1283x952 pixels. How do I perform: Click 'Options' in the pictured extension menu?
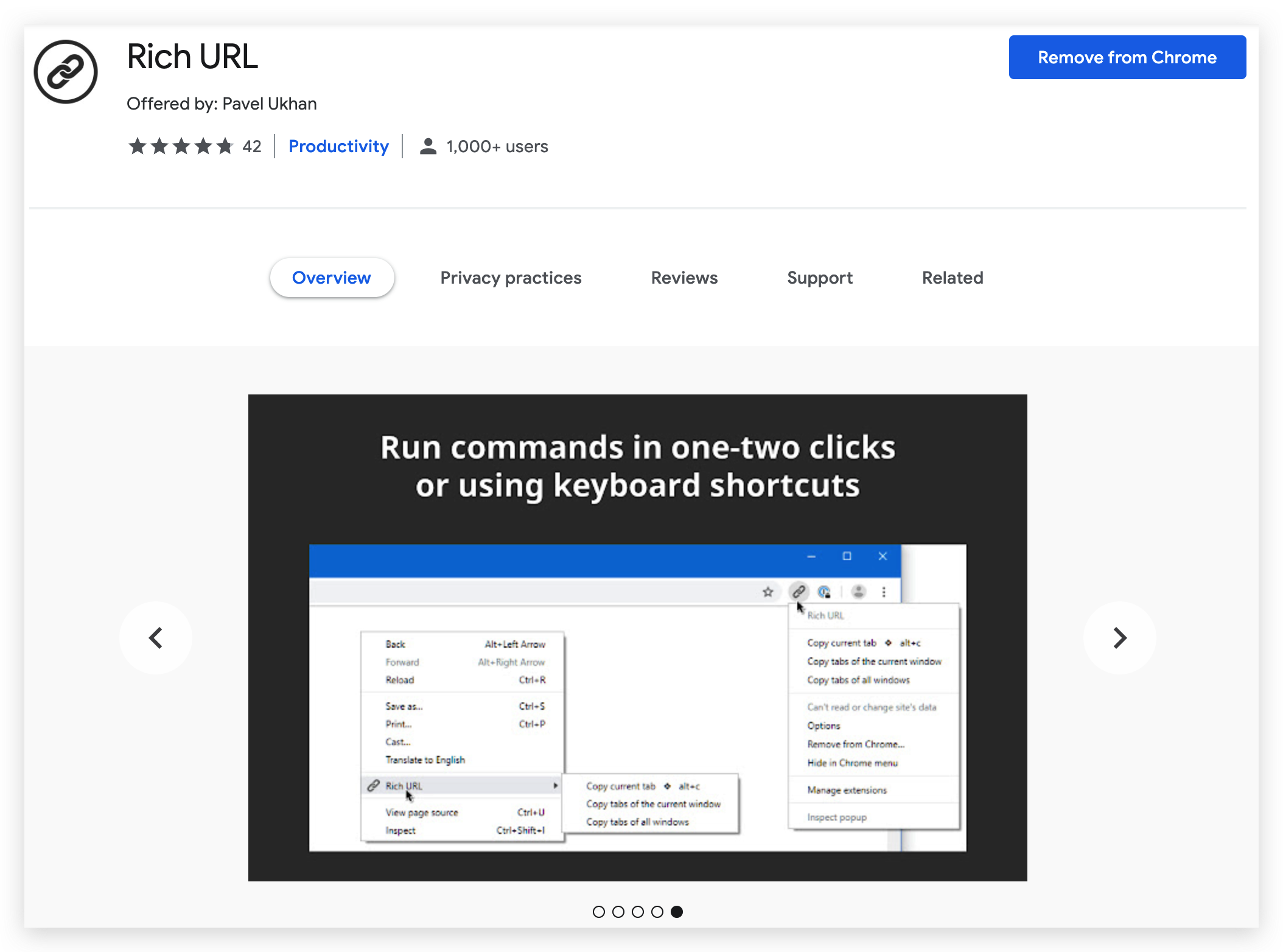click(823, 726)
